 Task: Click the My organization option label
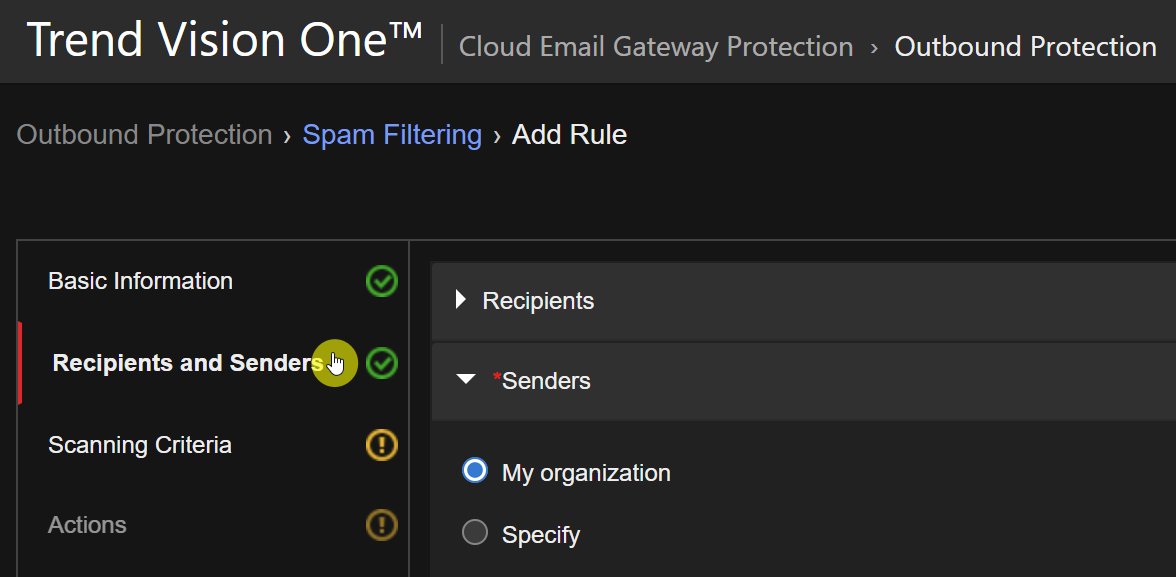586,473
